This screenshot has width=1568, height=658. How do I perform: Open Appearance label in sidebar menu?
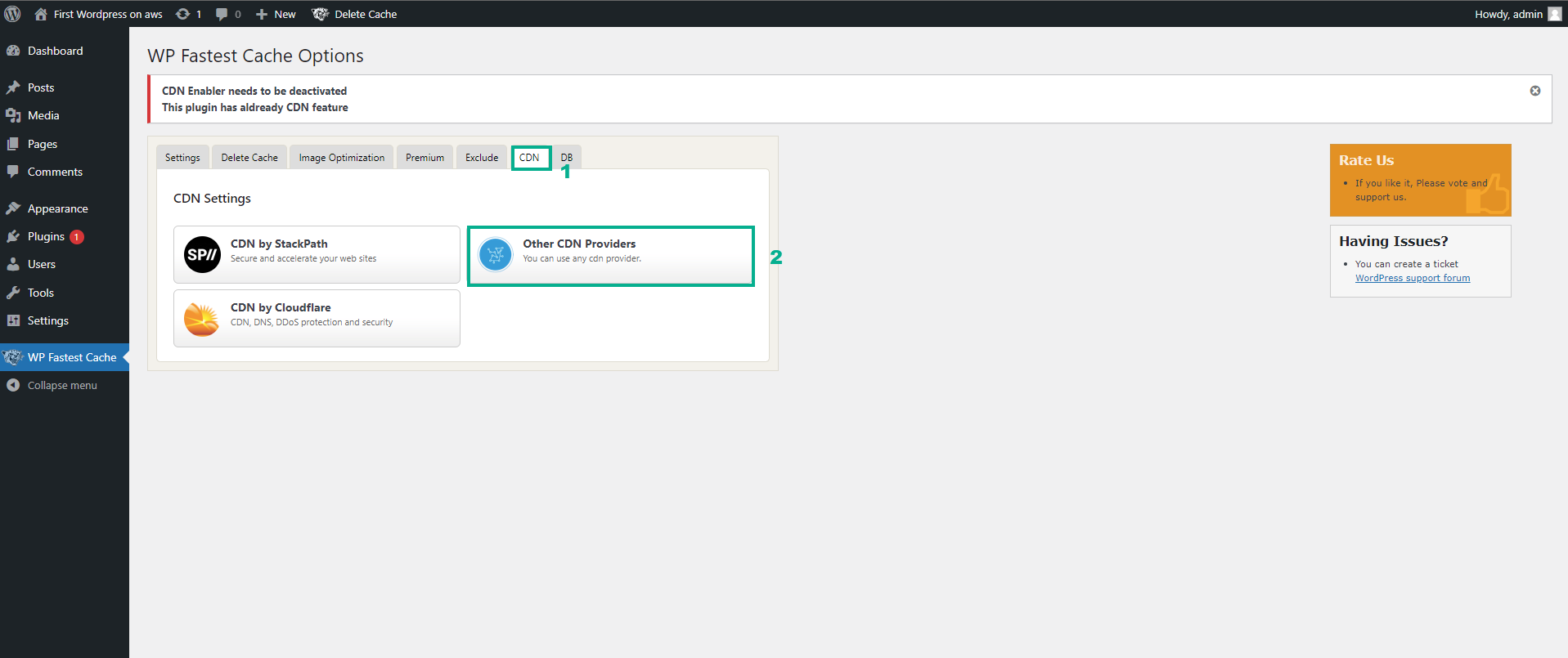click(58, 208)
